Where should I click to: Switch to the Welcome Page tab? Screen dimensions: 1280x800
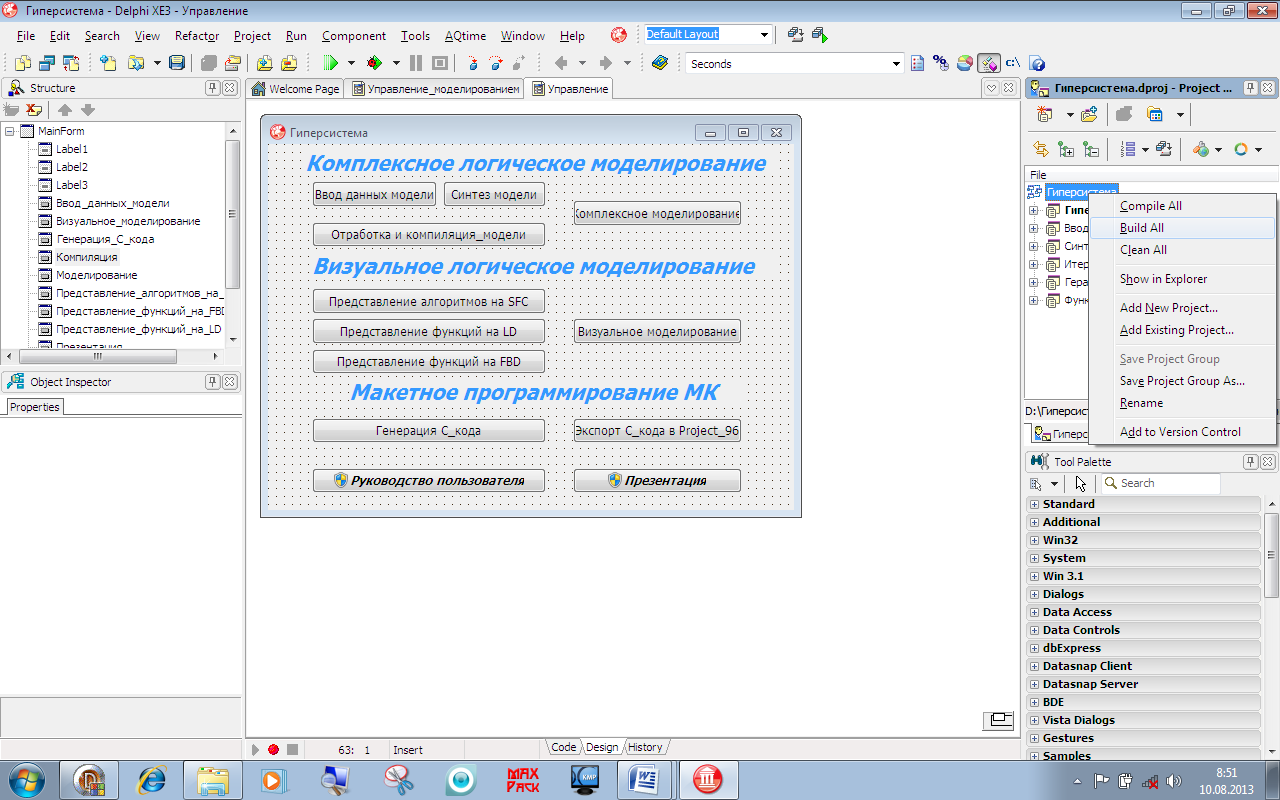coord(295,89)
